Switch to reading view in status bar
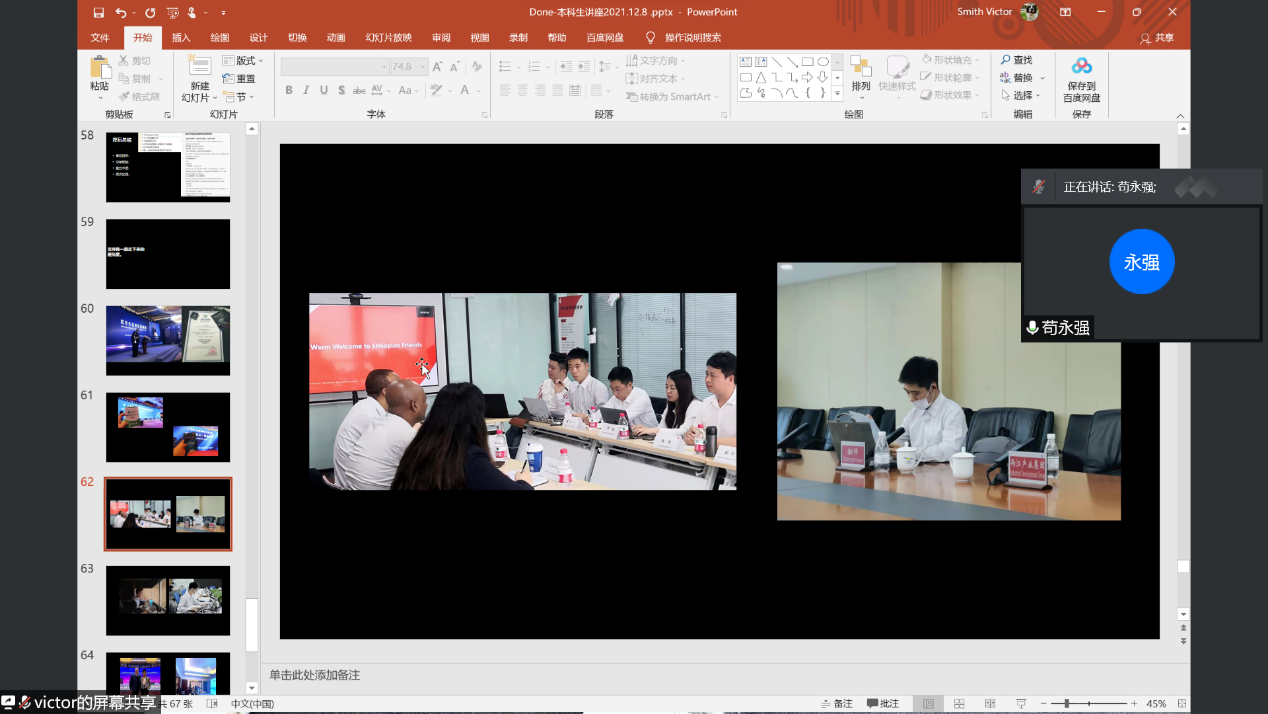 990,704
